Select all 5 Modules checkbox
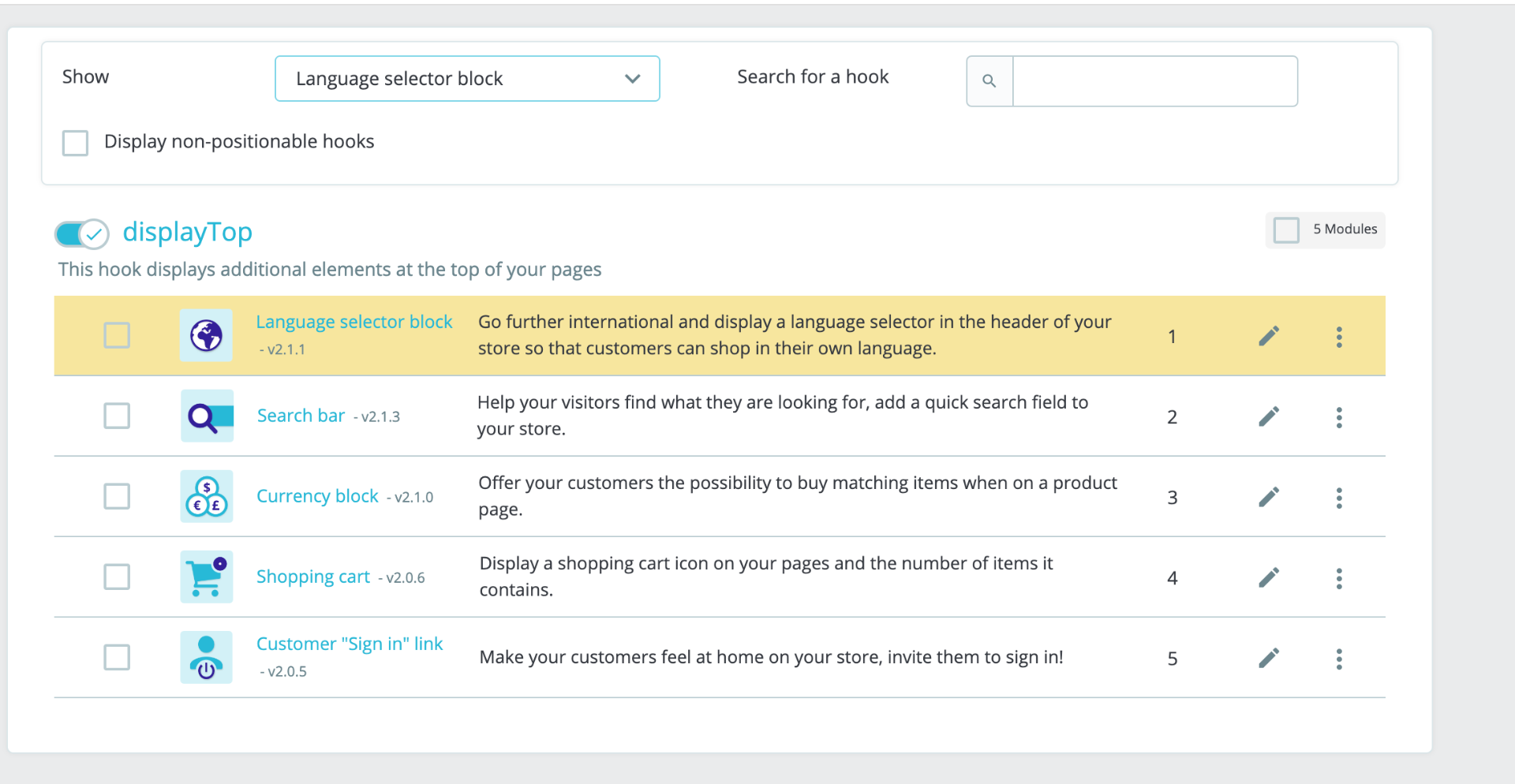 (1286, 230)
